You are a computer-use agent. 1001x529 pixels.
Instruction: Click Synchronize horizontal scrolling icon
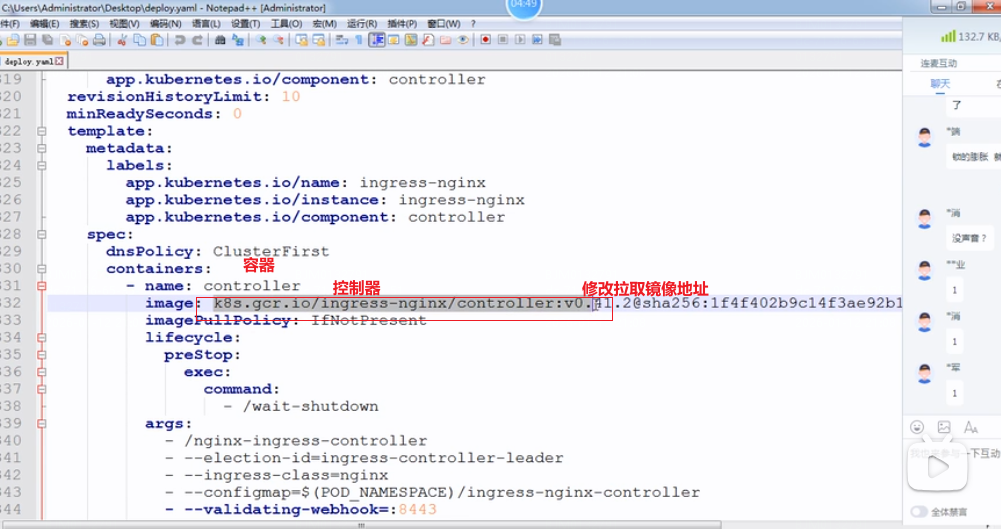click(319, 40)
